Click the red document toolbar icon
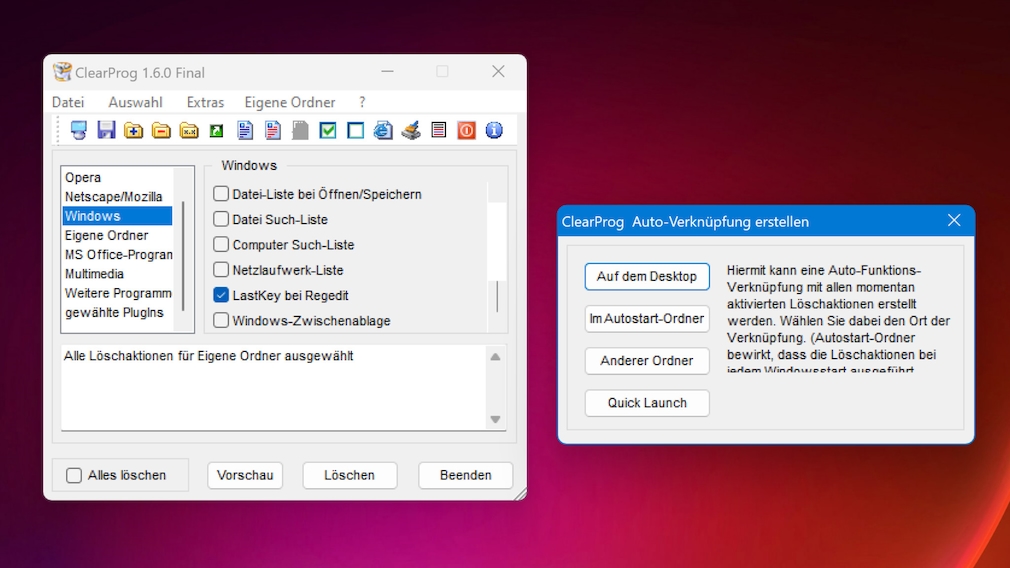Viewport: 1010px width, 568px height. tap(272, 130)
